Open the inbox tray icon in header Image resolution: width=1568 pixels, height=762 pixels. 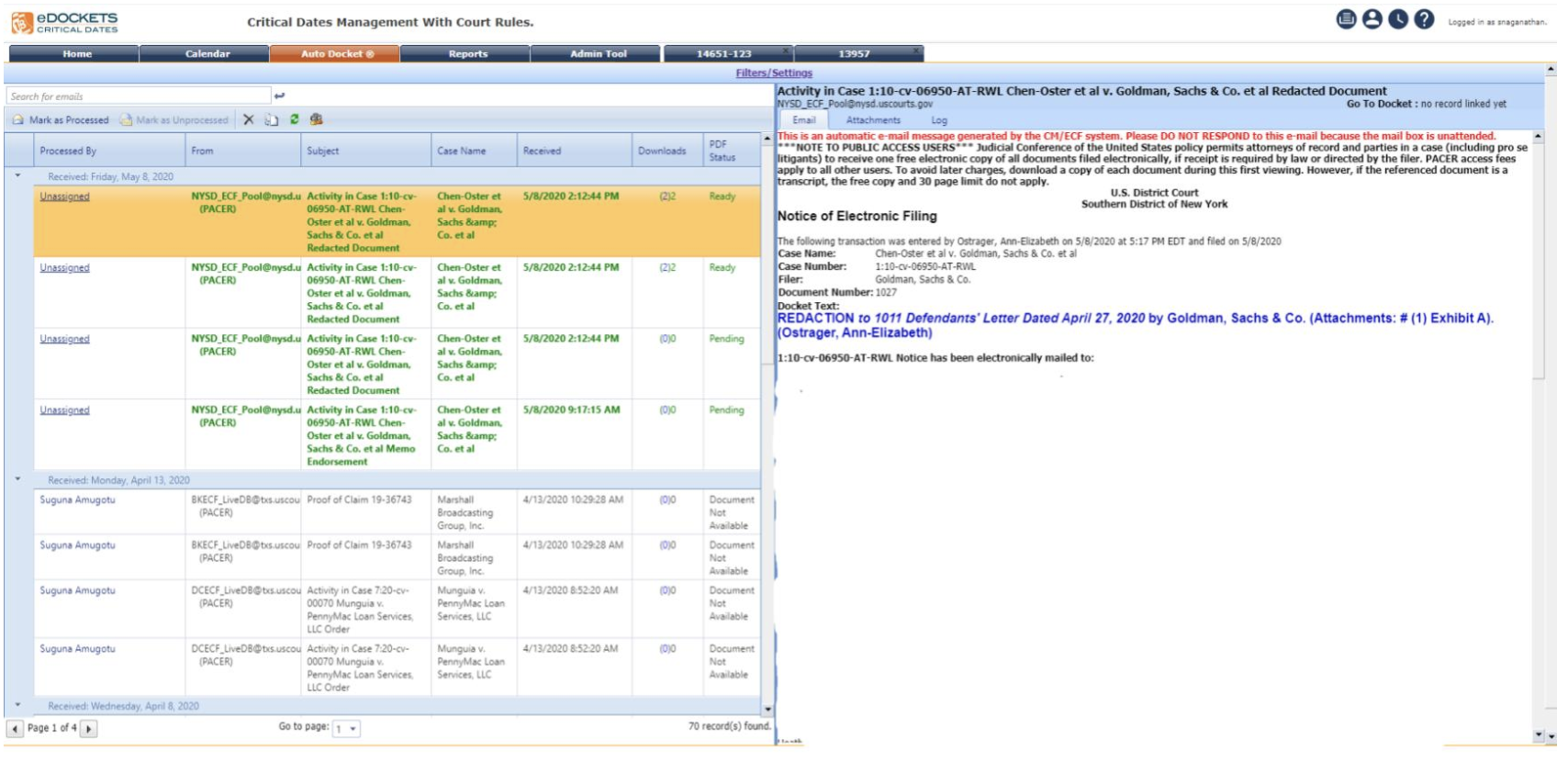coord(1346,19)
